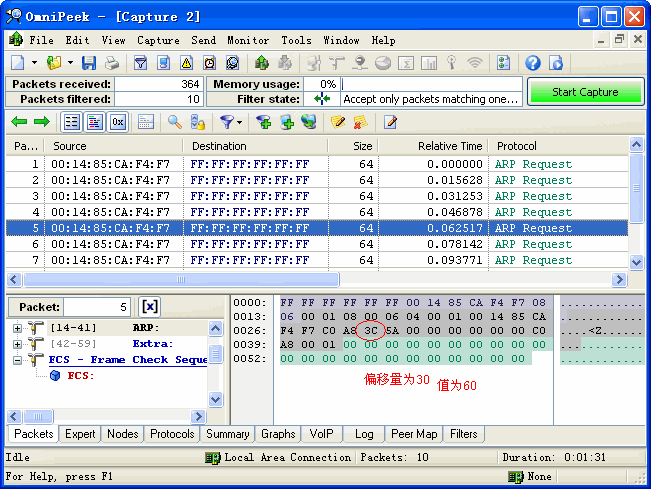Image resolution: width=651 pixels, height=489 pixels.
Task: Click the Protocol column header
Action: [558, 146]
